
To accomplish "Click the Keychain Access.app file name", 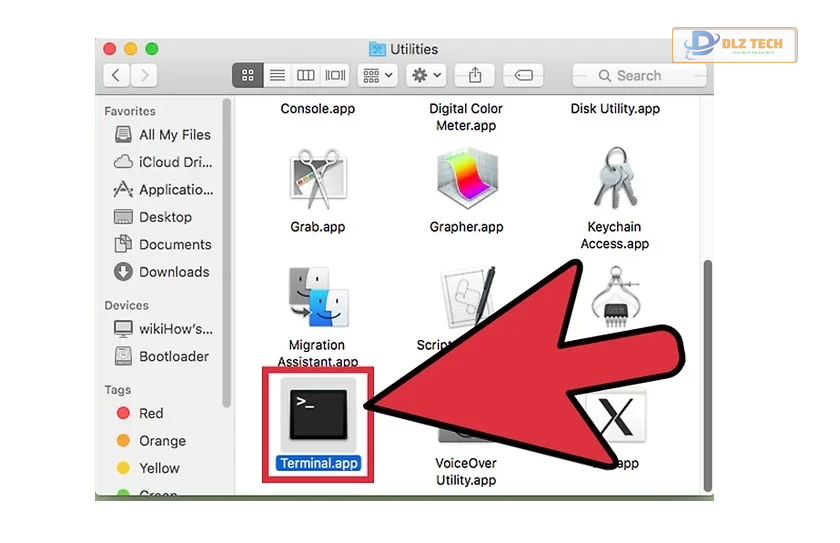I will pos(614,235).
